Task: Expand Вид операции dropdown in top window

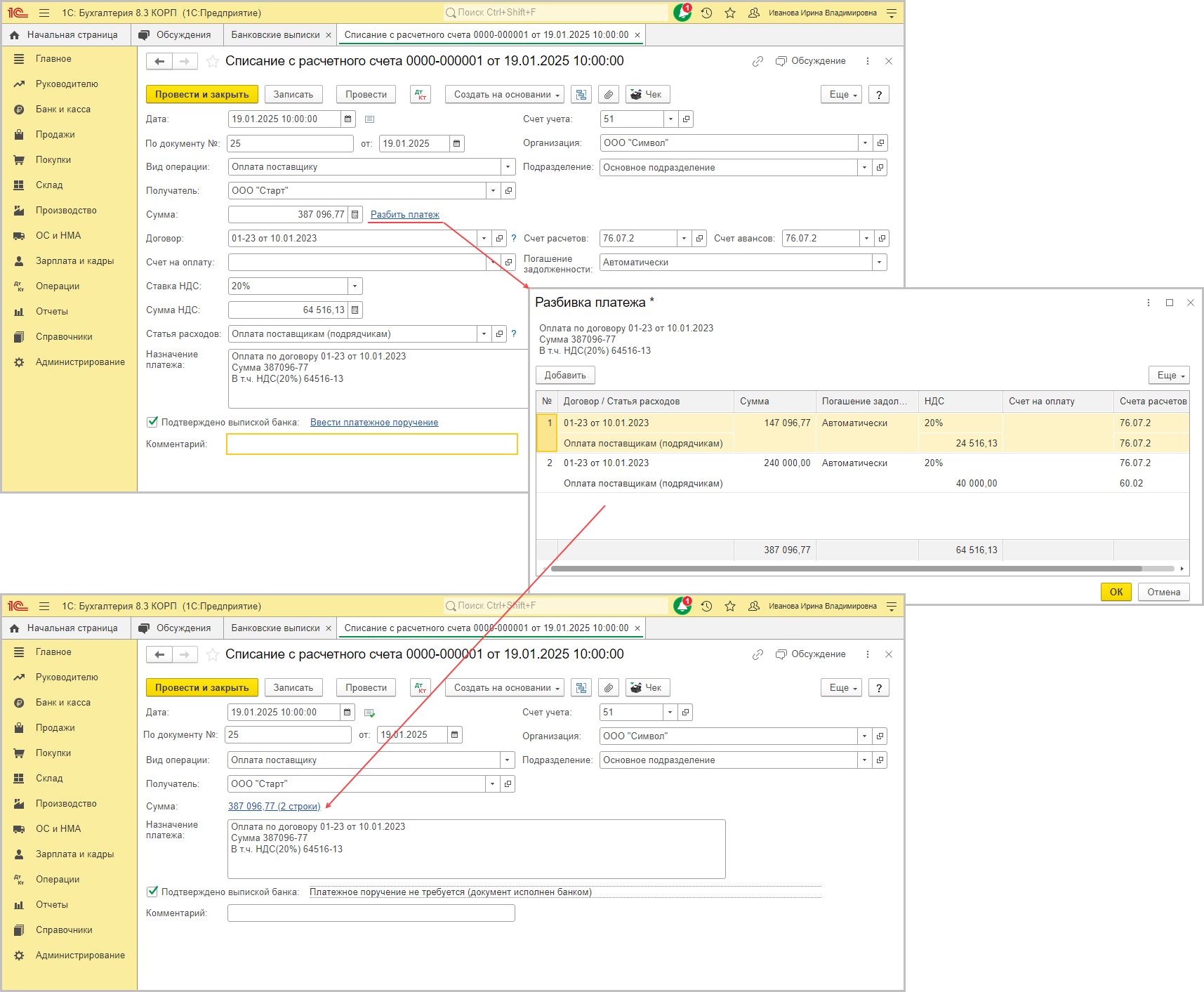Action: pyautogui.click(x=508, y=167)
